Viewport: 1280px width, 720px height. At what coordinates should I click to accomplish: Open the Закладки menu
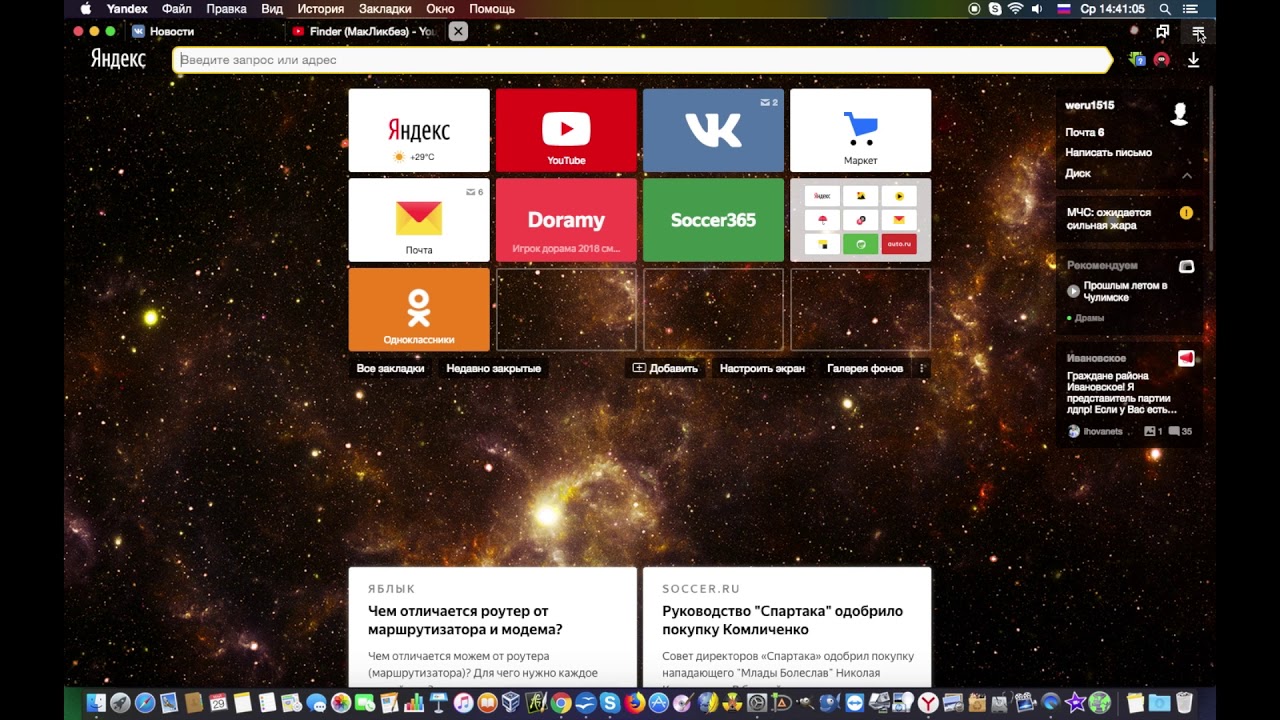tap(385, 9)
